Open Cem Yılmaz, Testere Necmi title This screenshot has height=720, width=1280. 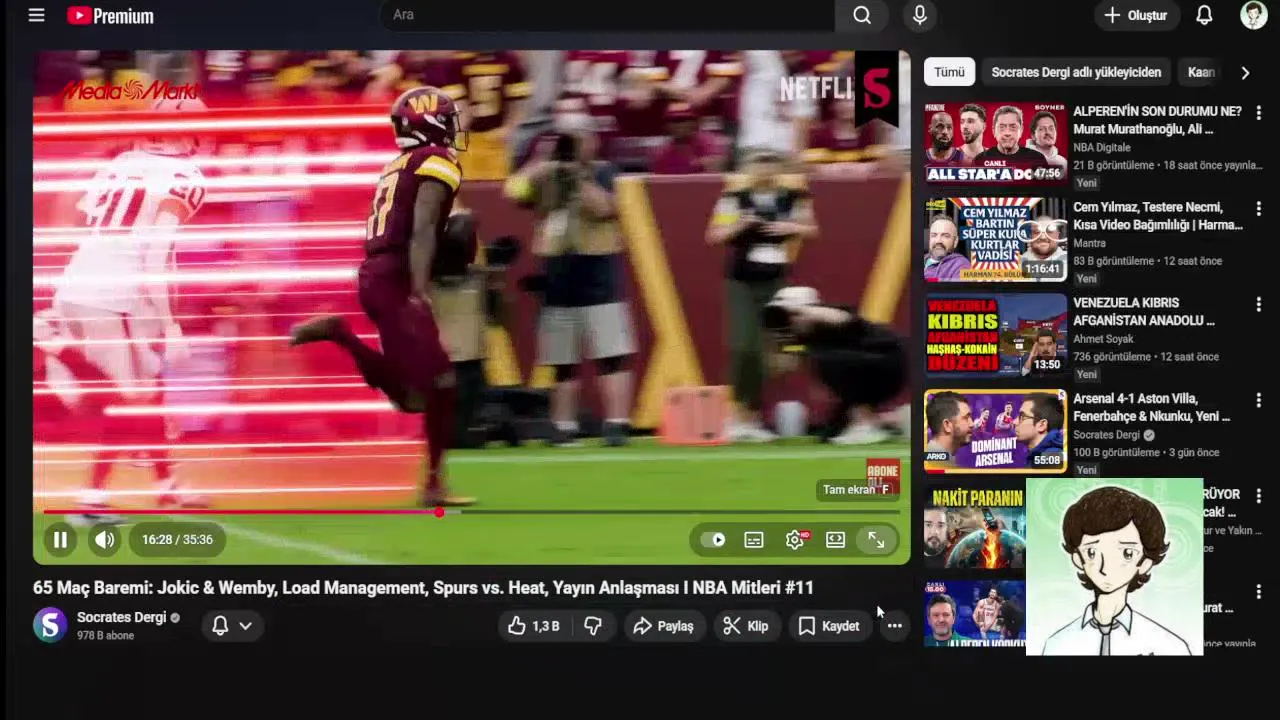point(1158,216)
